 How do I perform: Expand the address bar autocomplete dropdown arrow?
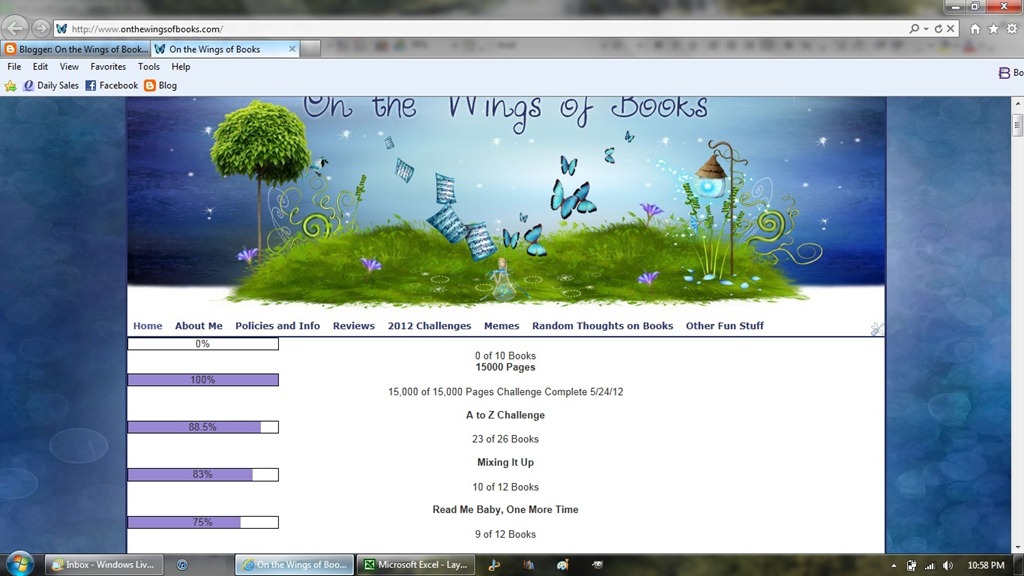coord(926,29)
